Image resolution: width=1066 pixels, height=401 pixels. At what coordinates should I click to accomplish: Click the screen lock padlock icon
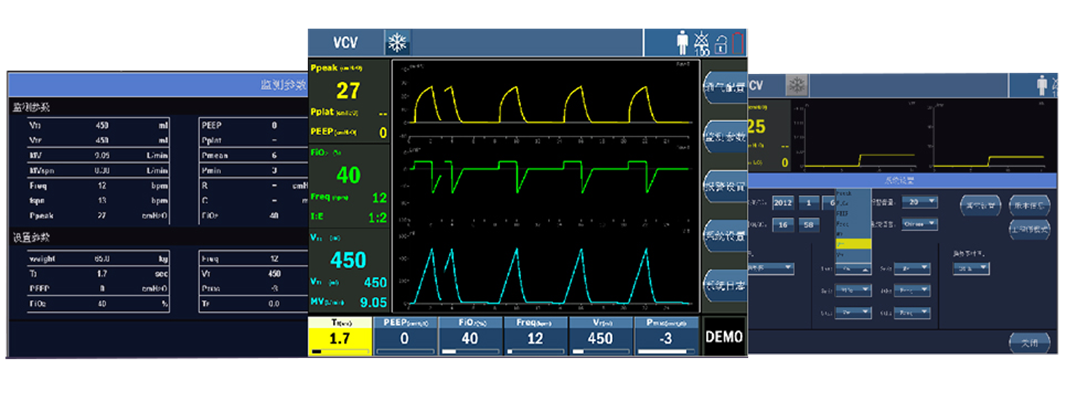pos(720,44)
